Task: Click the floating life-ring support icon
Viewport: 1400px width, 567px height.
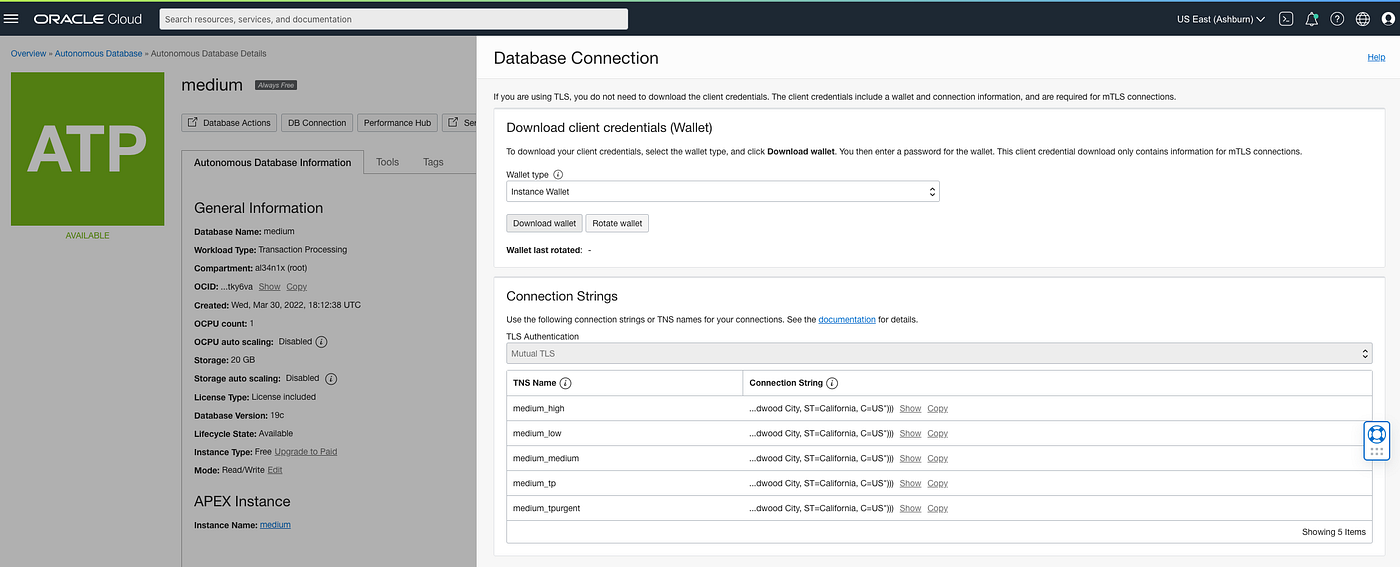Action: tap(1376, 434)
